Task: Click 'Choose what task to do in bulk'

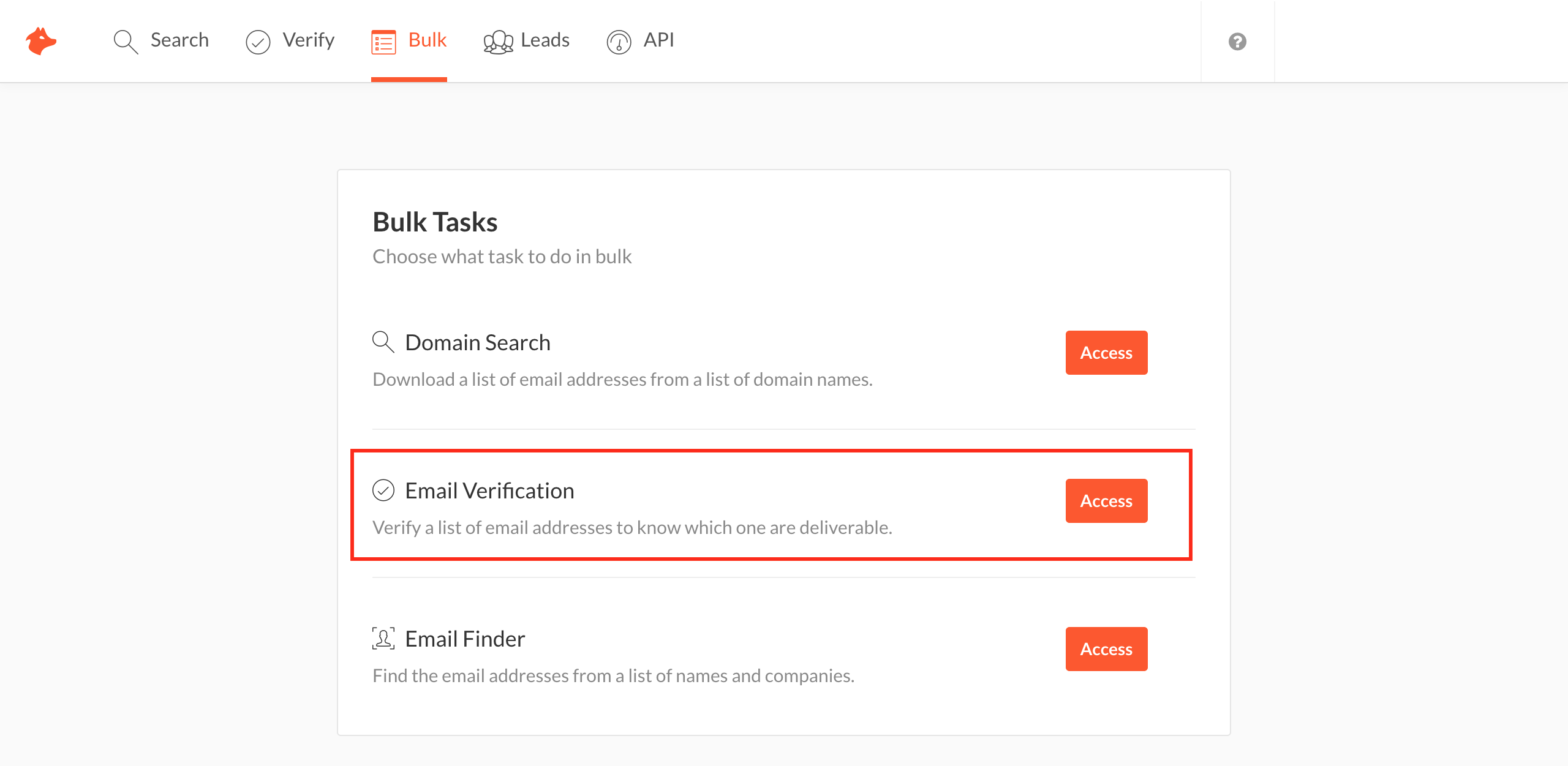Action: (x=502, y=256)
